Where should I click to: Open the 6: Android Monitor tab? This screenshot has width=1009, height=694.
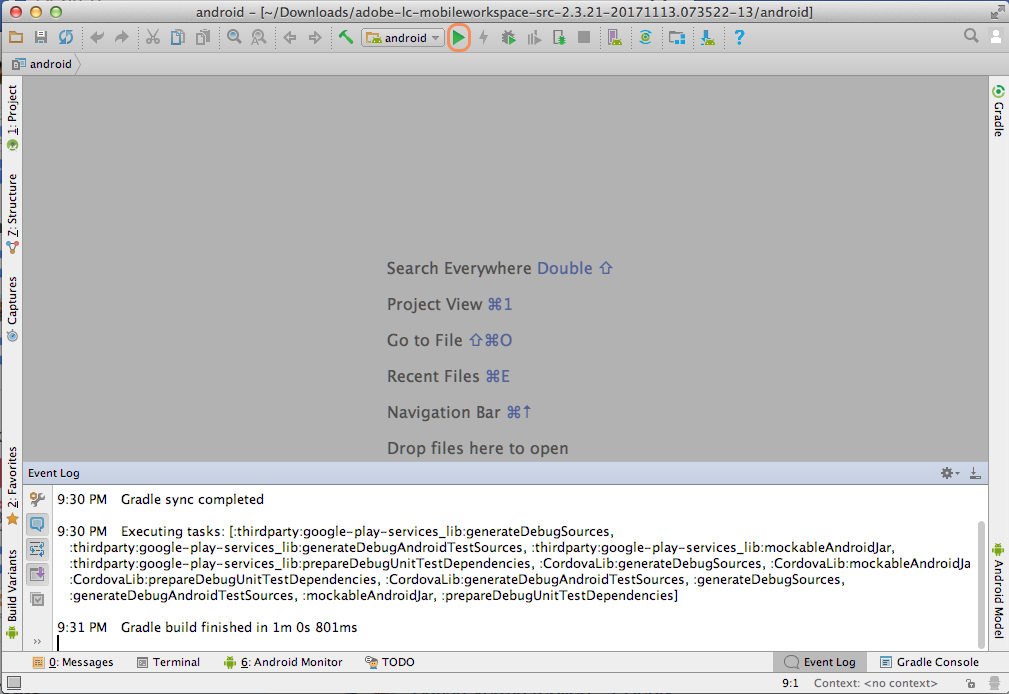coord(283,662)
